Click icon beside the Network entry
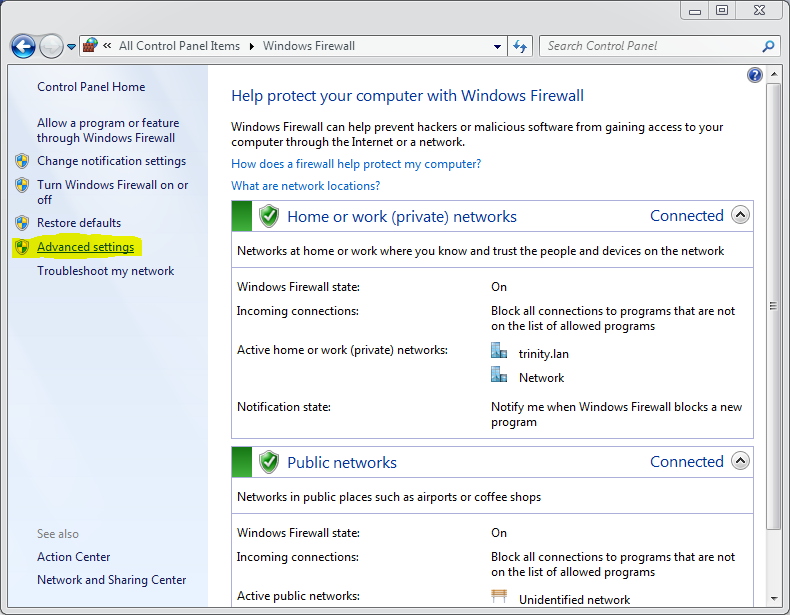The width and height of the screenshot is (790, 615). pyautogui.click(x=499, y=374)
